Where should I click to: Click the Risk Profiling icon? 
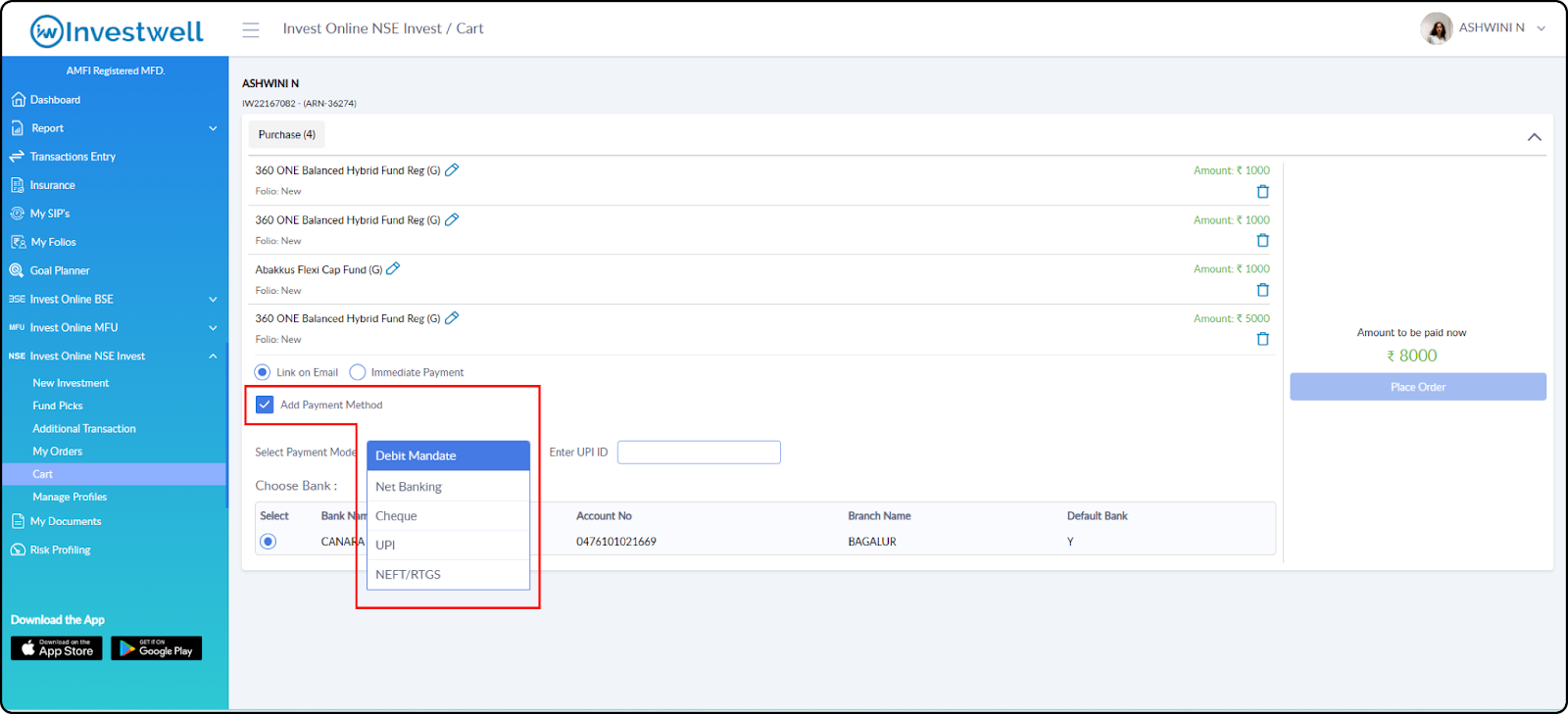[18, 550]
